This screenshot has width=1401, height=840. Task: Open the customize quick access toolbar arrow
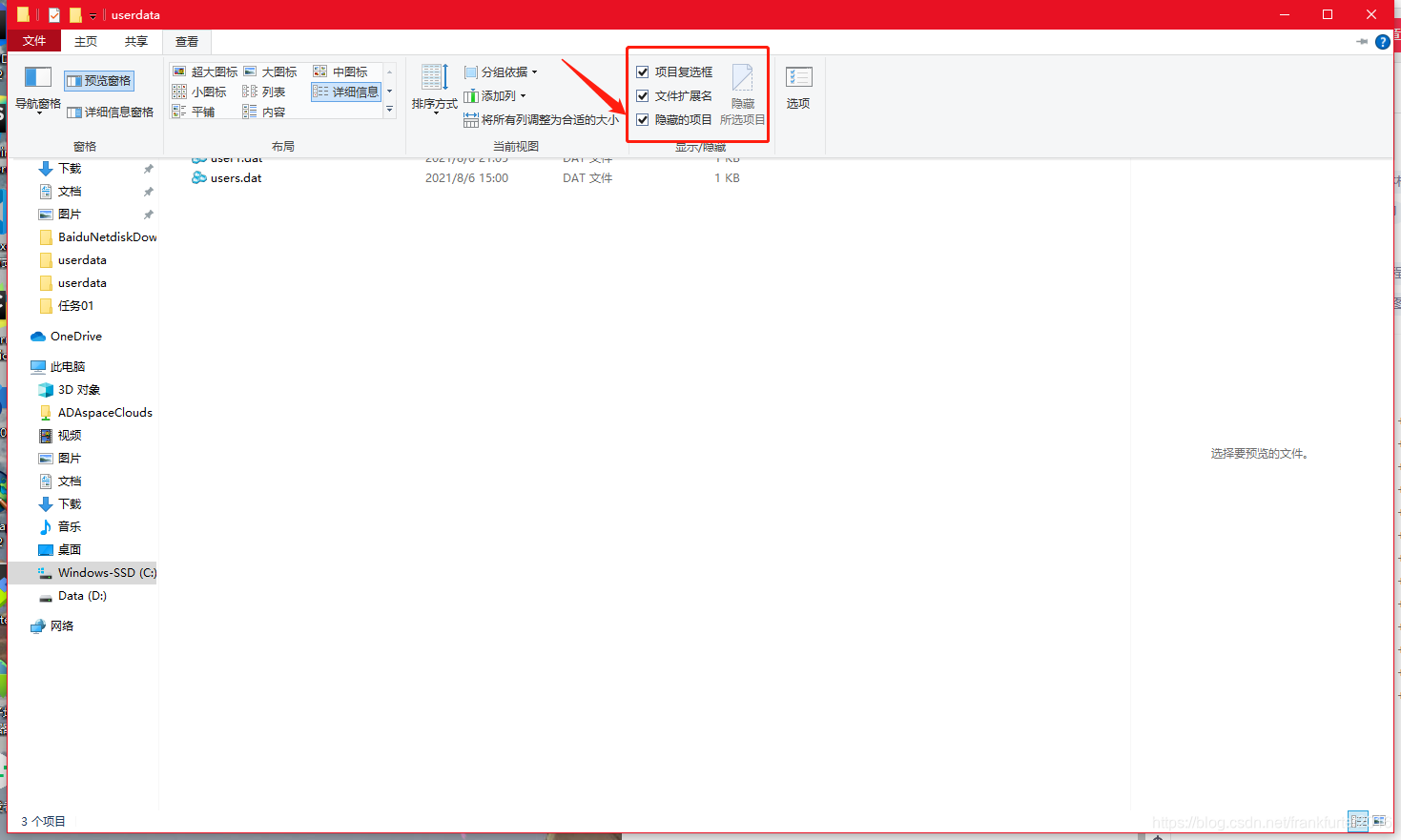pyautogui.click(x=93, y=16)
